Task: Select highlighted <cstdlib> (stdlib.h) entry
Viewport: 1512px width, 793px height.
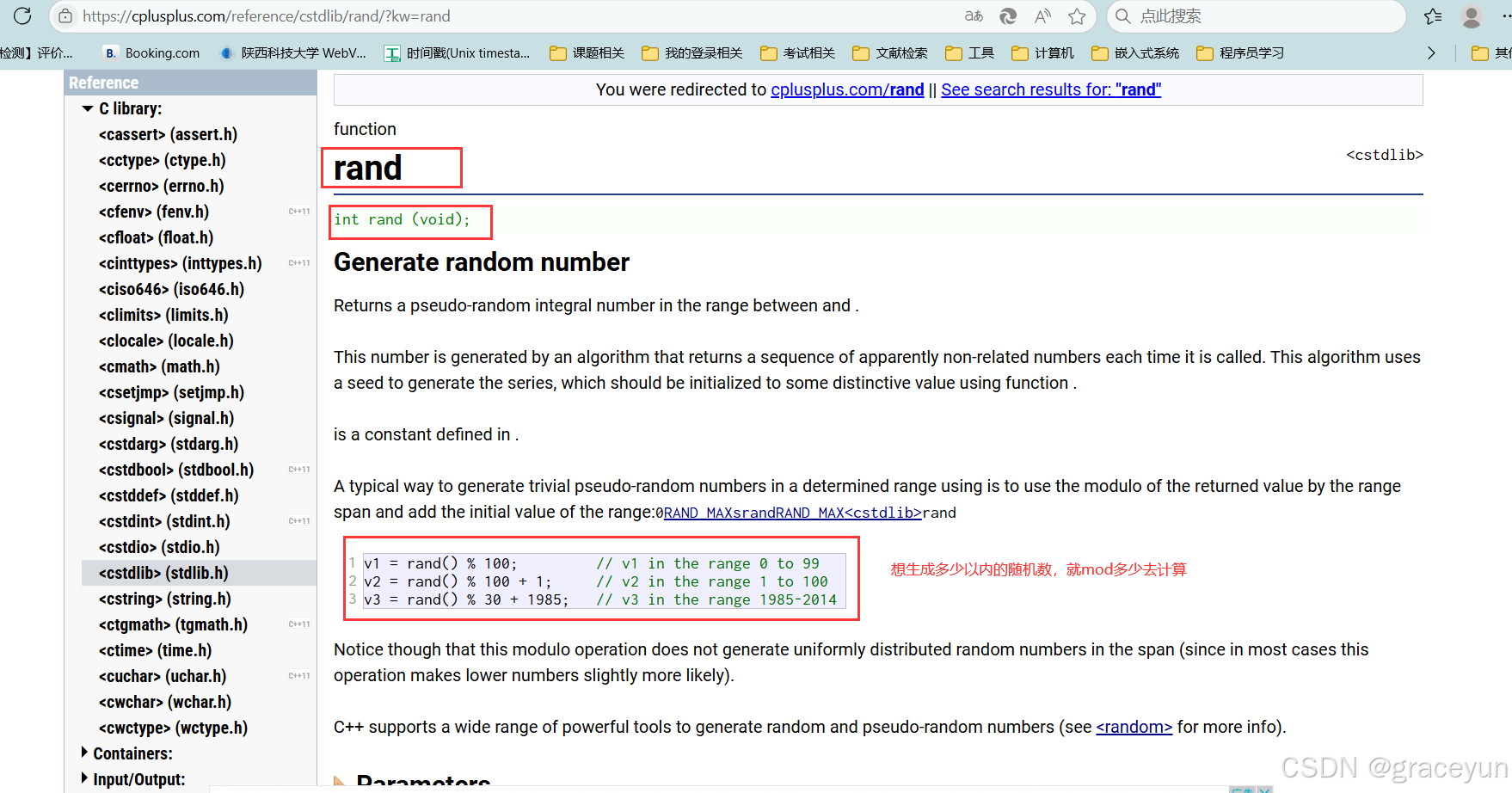Action: click(163, 573)
